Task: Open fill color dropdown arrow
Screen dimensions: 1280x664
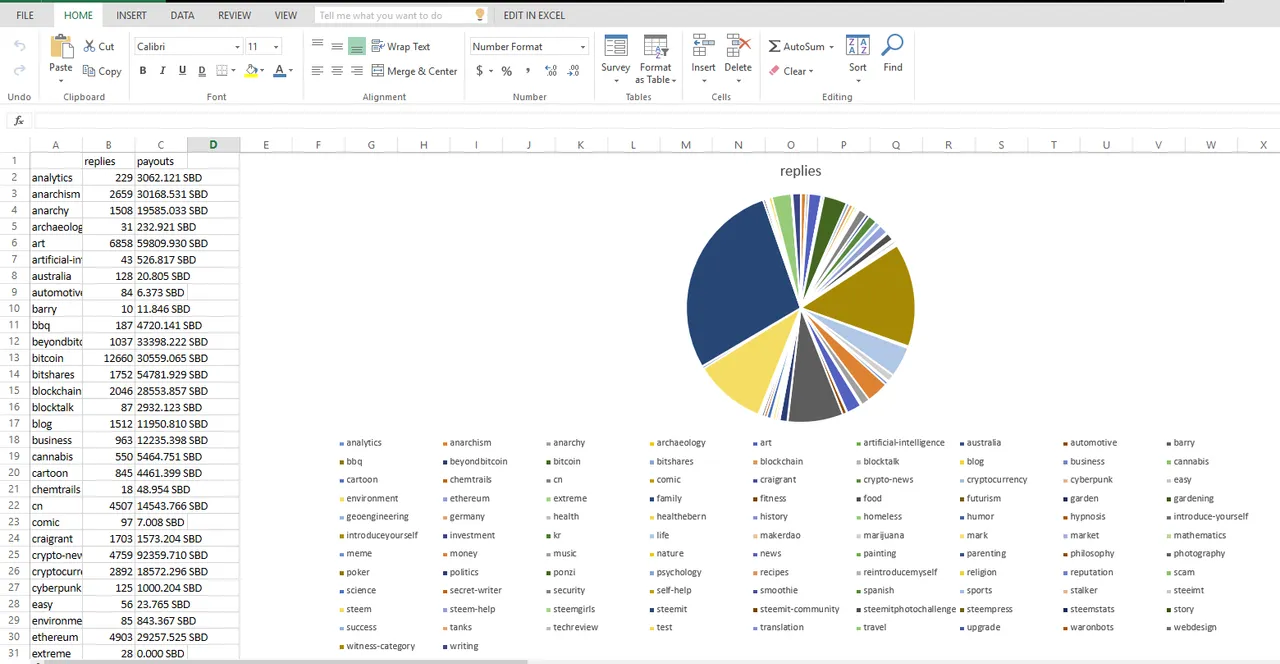Action: [264, 71]
